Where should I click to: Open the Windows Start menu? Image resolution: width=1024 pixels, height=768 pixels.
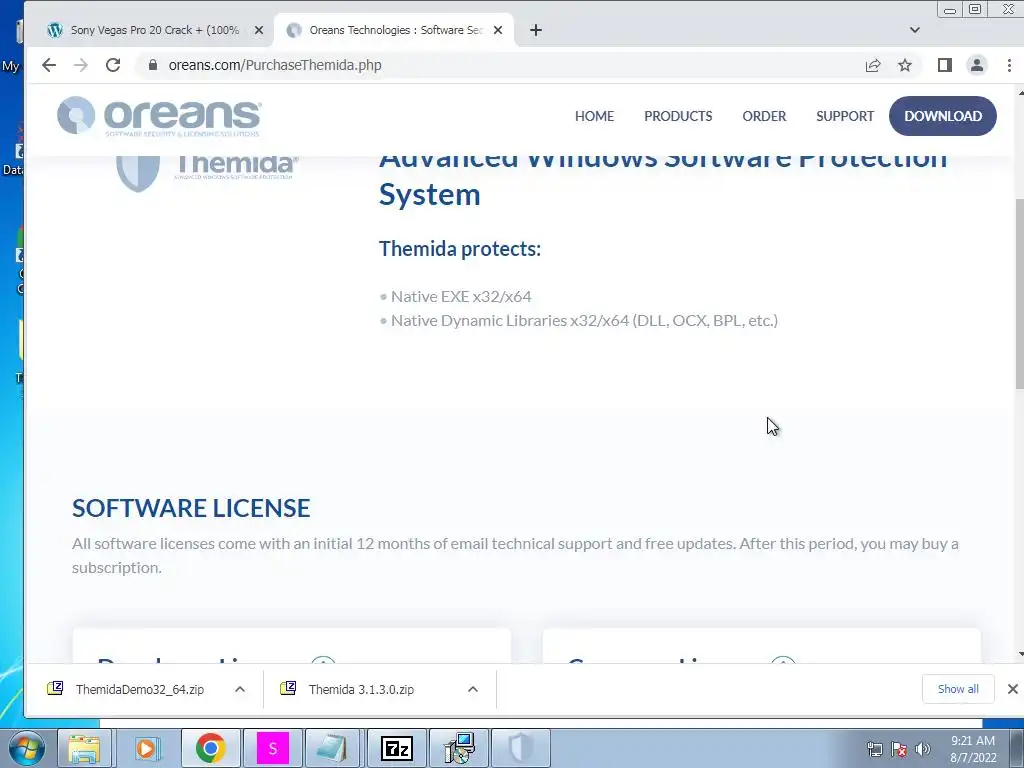(x=26, y=748)
